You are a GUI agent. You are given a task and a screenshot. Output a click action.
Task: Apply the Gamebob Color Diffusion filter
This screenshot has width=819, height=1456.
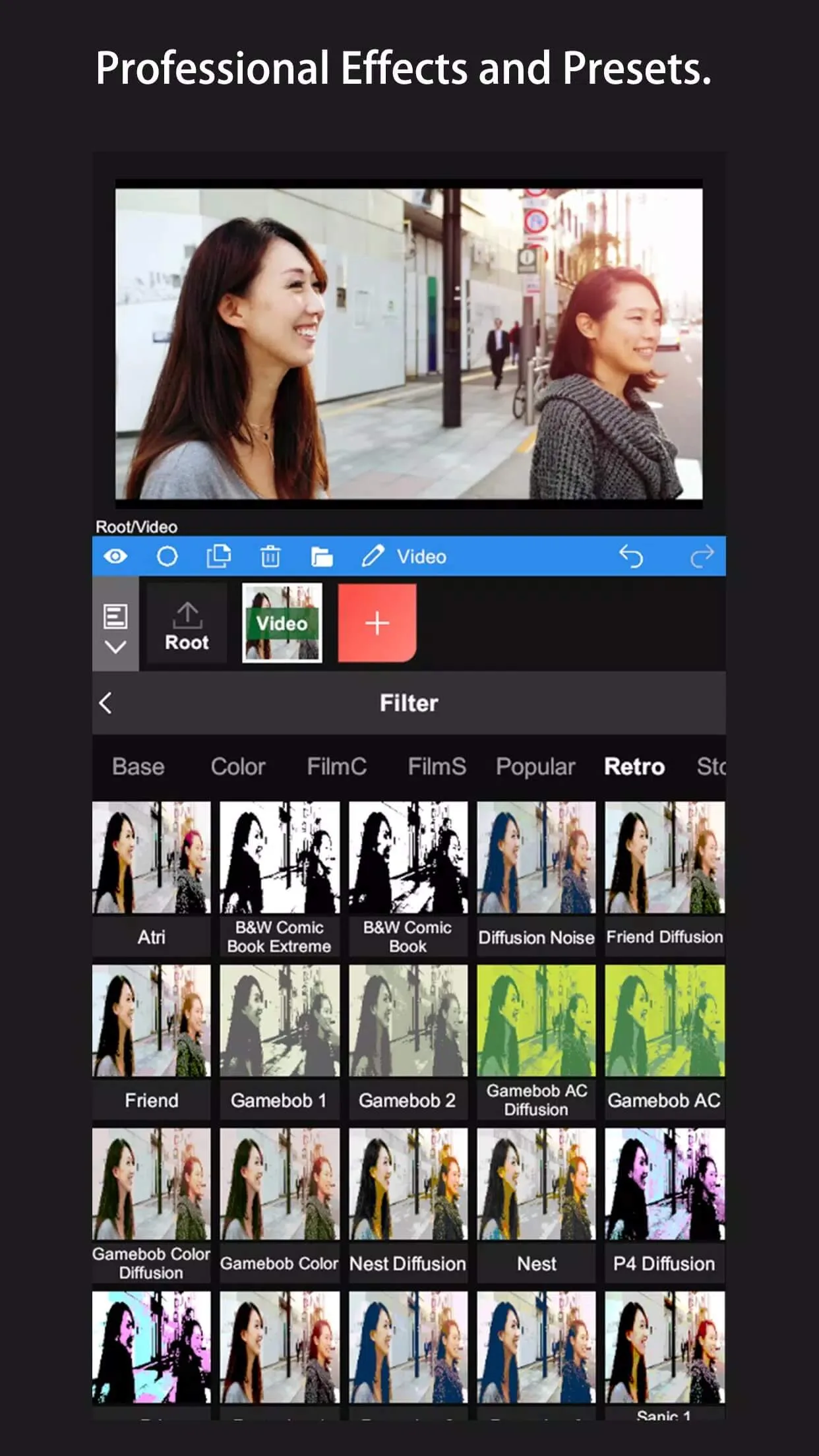click(152, 1205)
